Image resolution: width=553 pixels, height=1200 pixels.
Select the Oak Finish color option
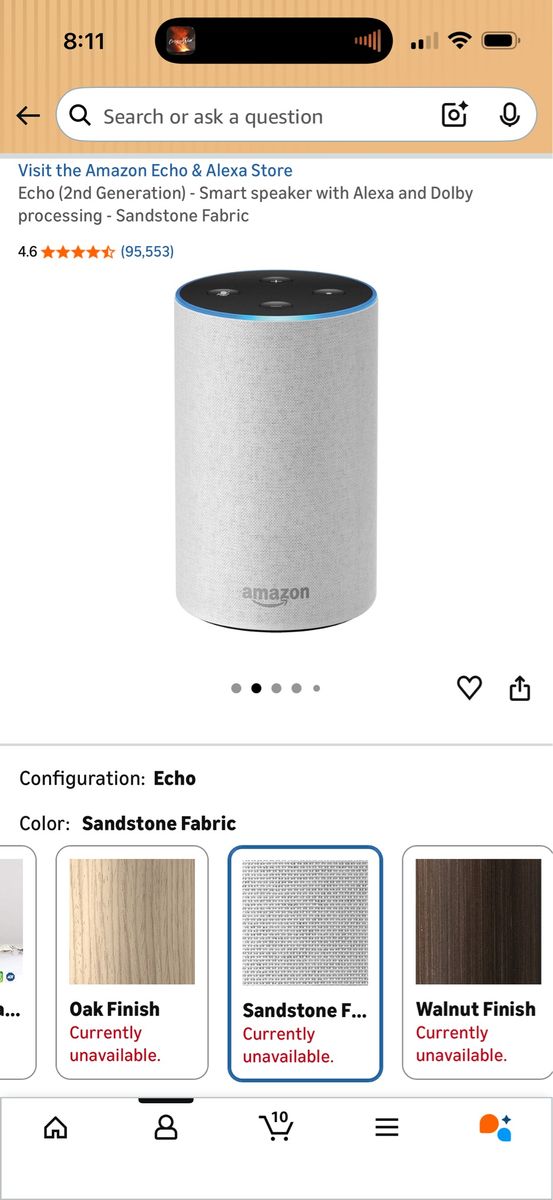pos(132,962)
